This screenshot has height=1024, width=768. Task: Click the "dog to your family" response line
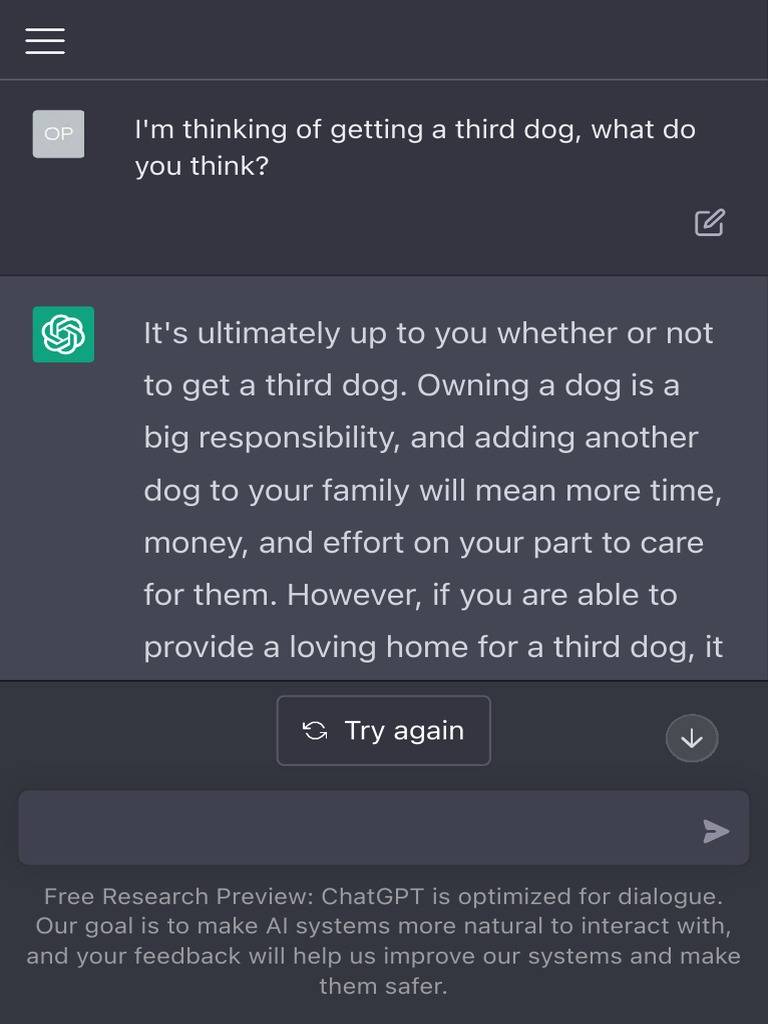click(432, 491)
